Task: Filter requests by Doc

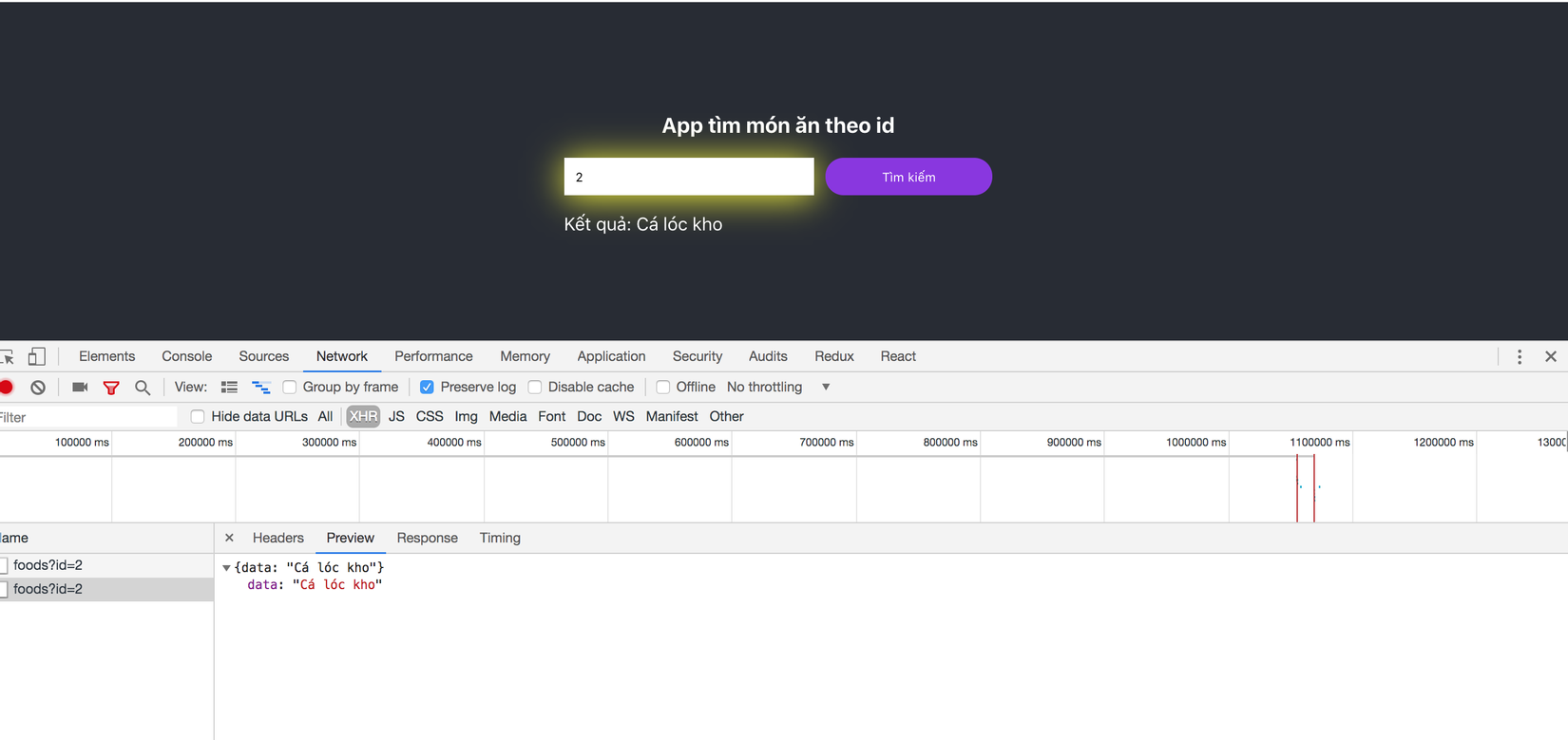Action: tap(589, 417)
